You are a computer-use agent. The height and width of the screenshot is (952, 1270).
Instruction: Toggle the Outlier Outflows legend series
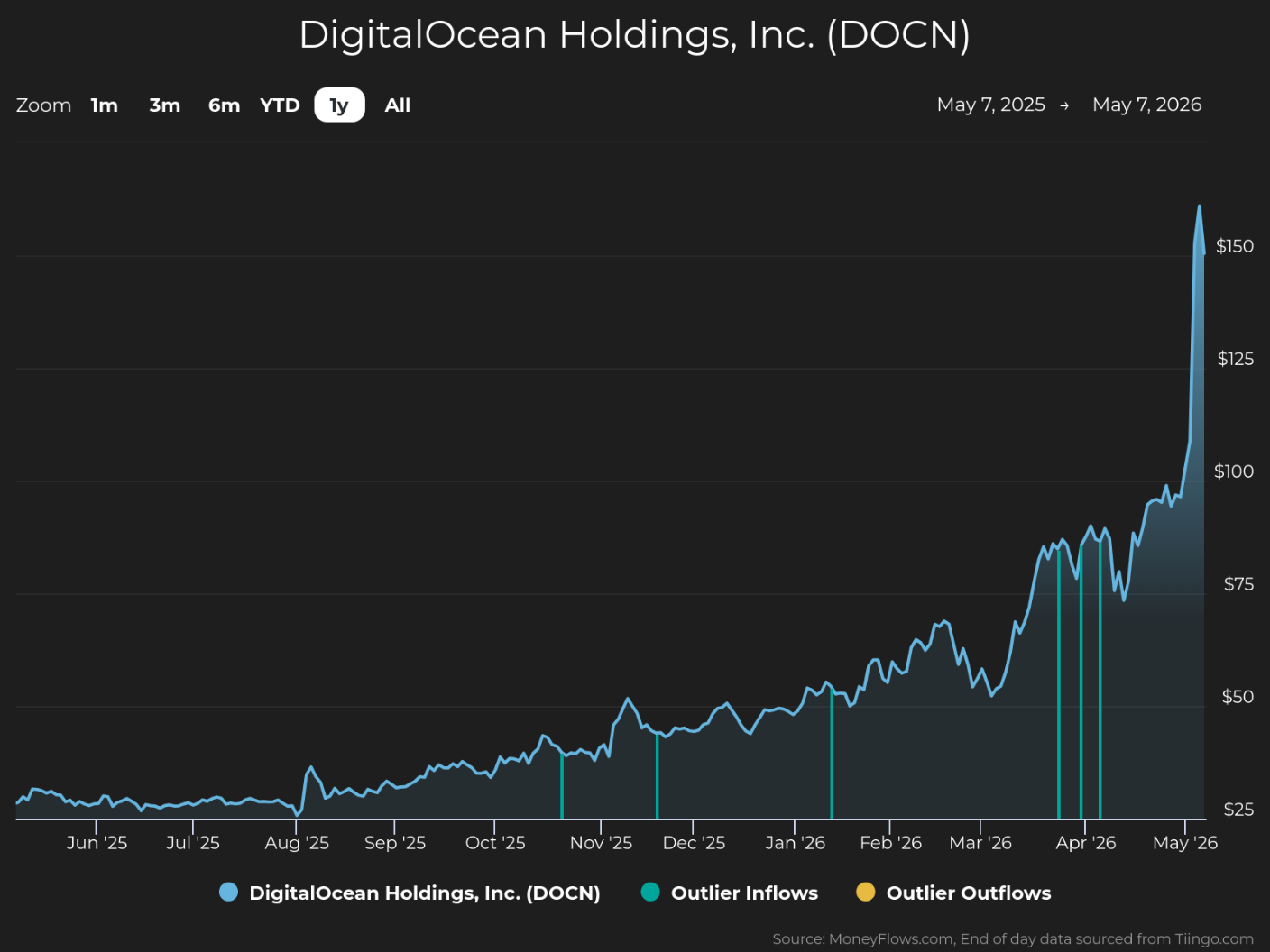(x=953, y=892)
